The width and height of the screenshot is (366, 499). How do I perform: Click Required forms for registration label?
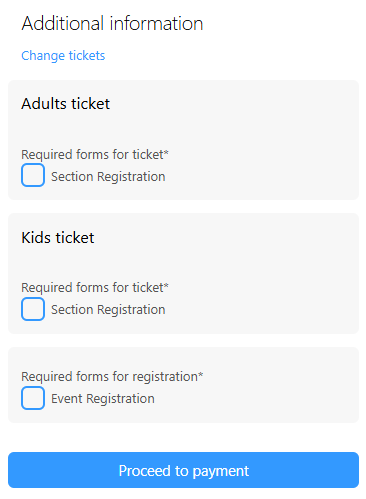[110, 376]
